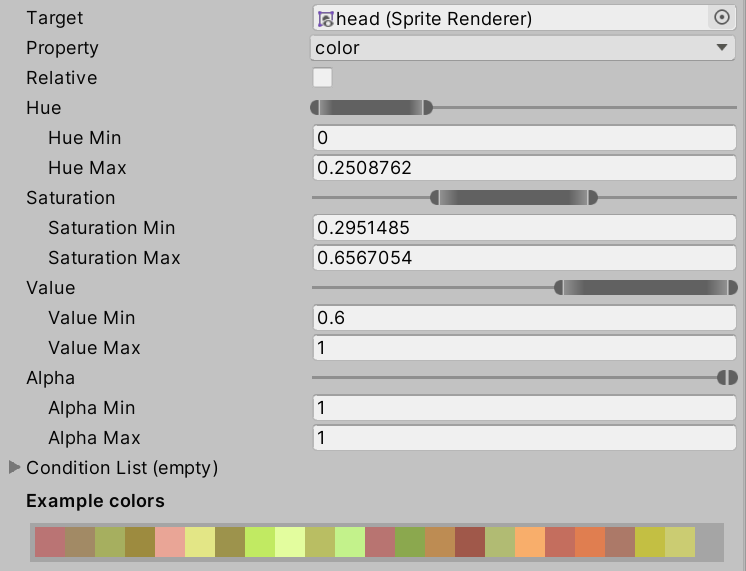Click the Alpha Max input field
The height and width of the screenshot is (571, 746).
pyautogui.click(x=524, y=438)
